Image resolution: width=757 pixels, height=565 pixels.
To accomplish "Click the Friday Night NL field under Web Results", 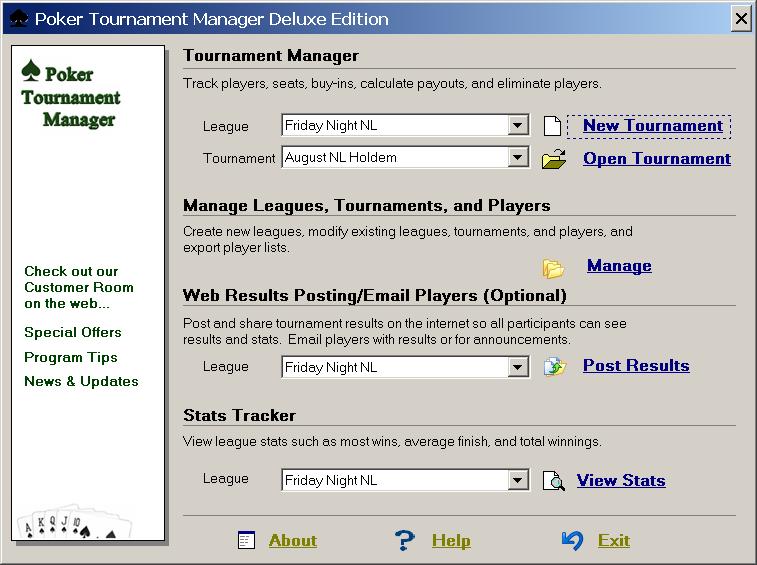I will point(405,367).
